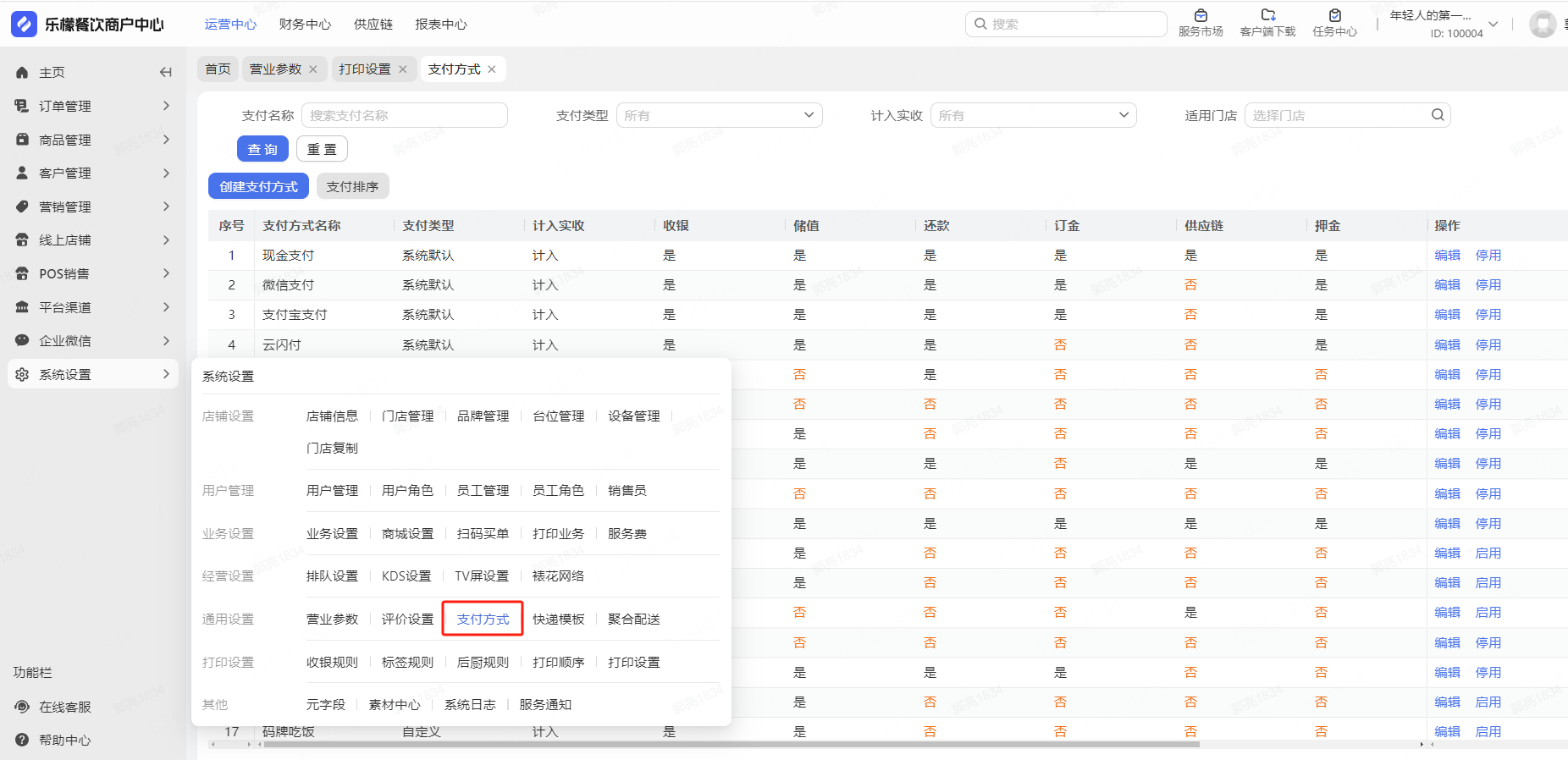This screenshot has height=760, width=1568.
Task: Click the 商品管理 sidebar icon
Action: click(x=23, y=140)
